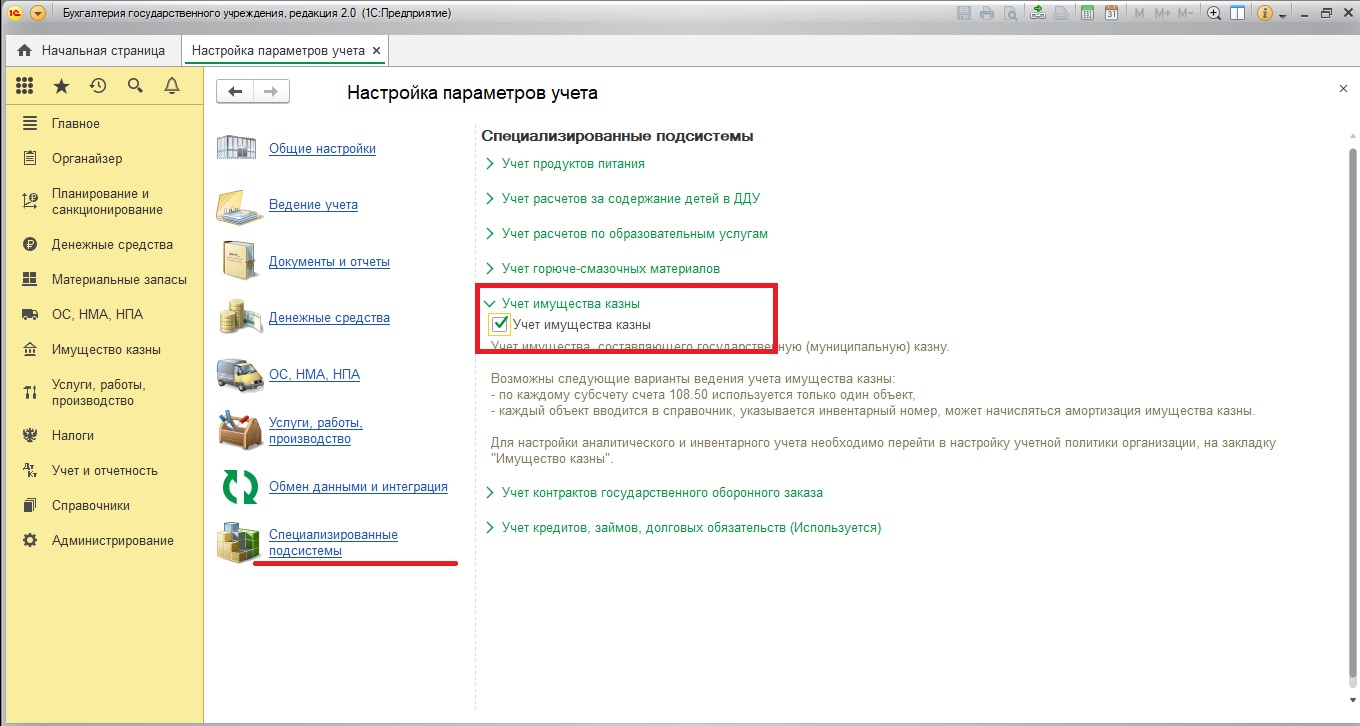This screenshot has width=1360, height=726.
Task: Open the search magnifier in sidebar
Action: (135, 87)
